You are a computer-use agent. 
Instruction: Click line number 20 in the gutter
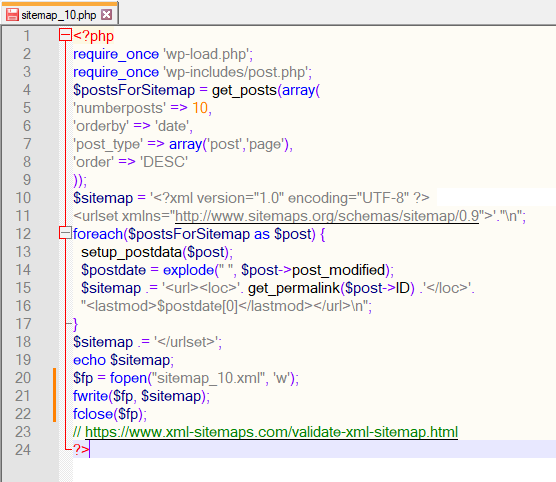pos(23,378)
